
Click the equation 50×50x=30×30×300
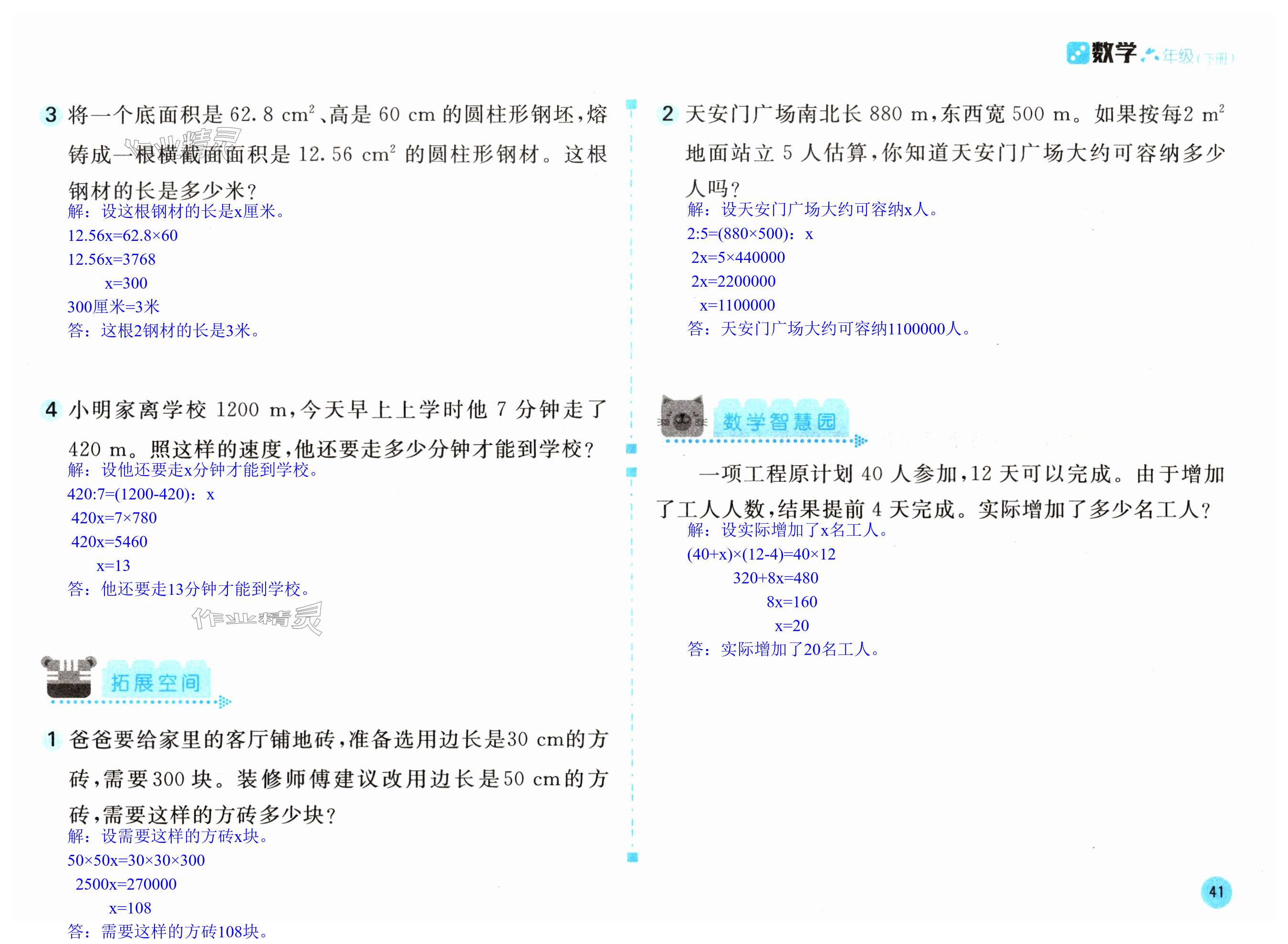tap(136, 860)
